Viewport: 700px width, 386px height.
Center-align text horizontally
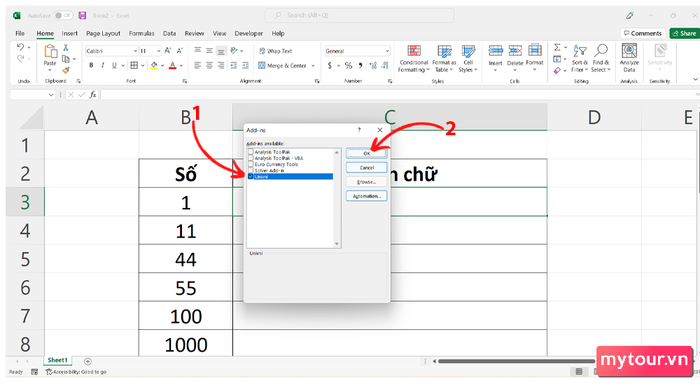209,66
